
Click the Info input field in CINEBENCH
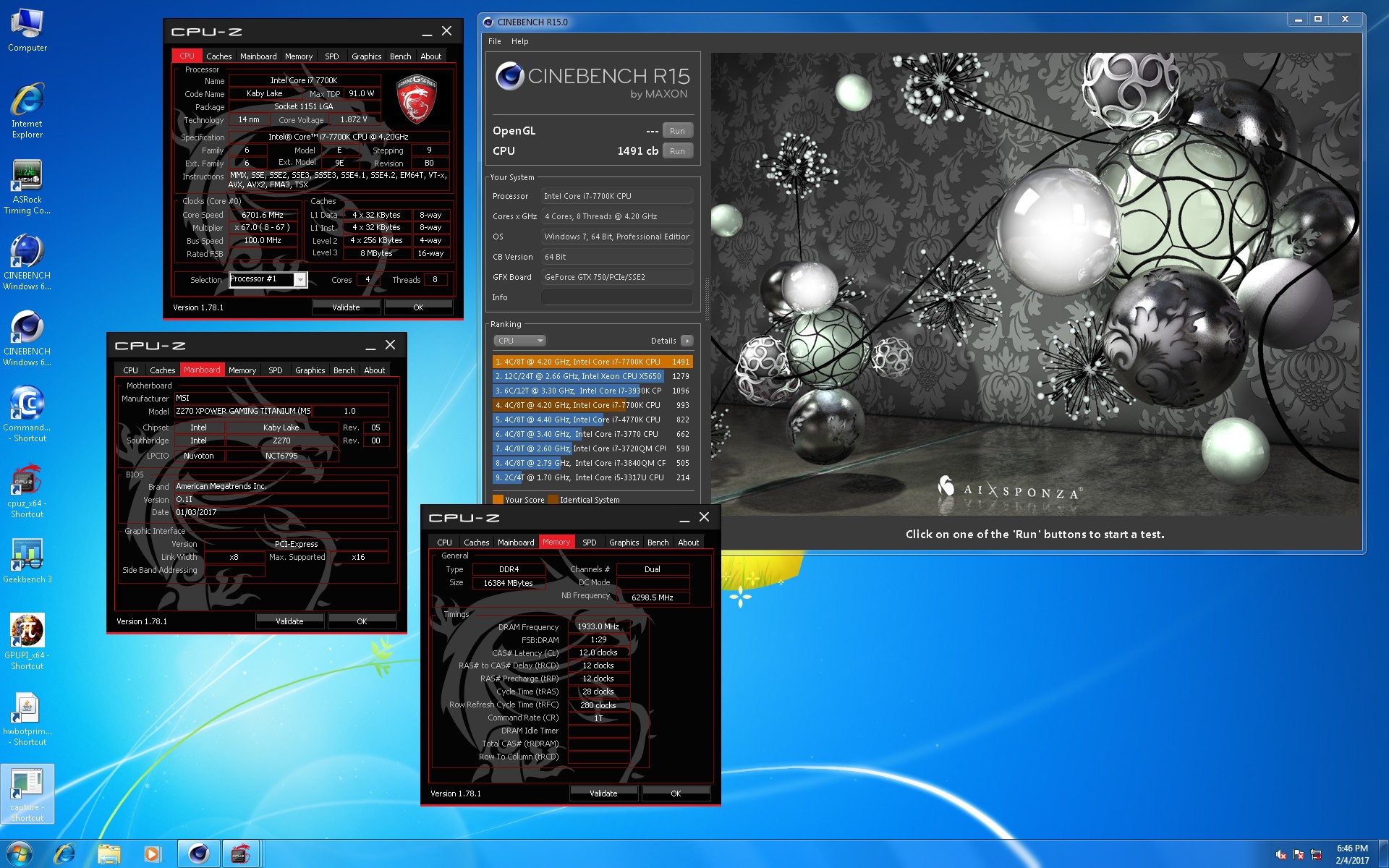pyautogui.click(x=616, y=297)
